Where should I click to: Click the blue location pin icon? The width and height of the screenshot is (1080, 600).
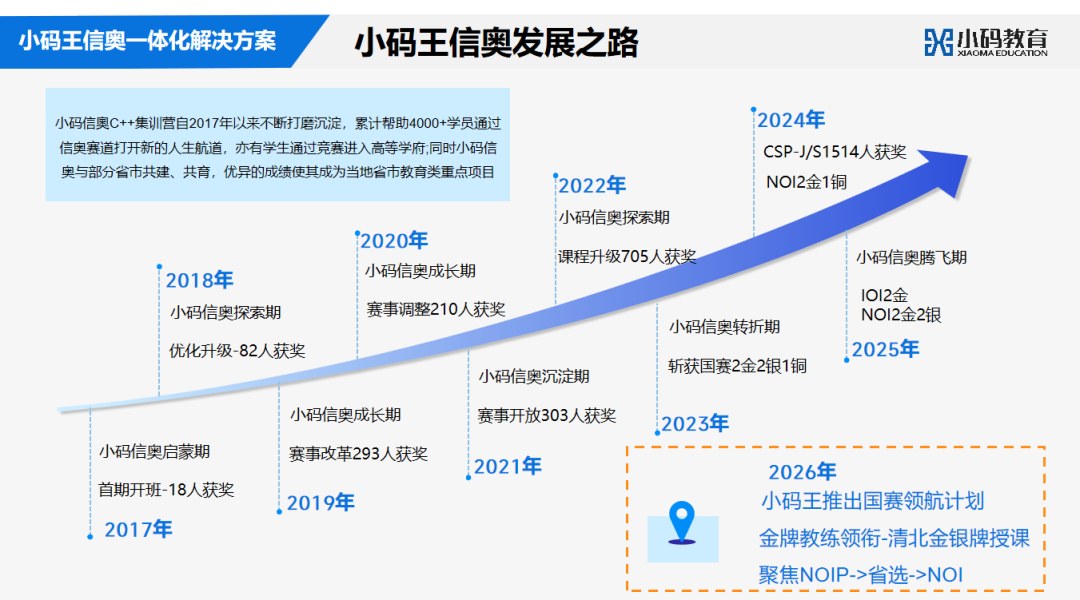(682, 523)
